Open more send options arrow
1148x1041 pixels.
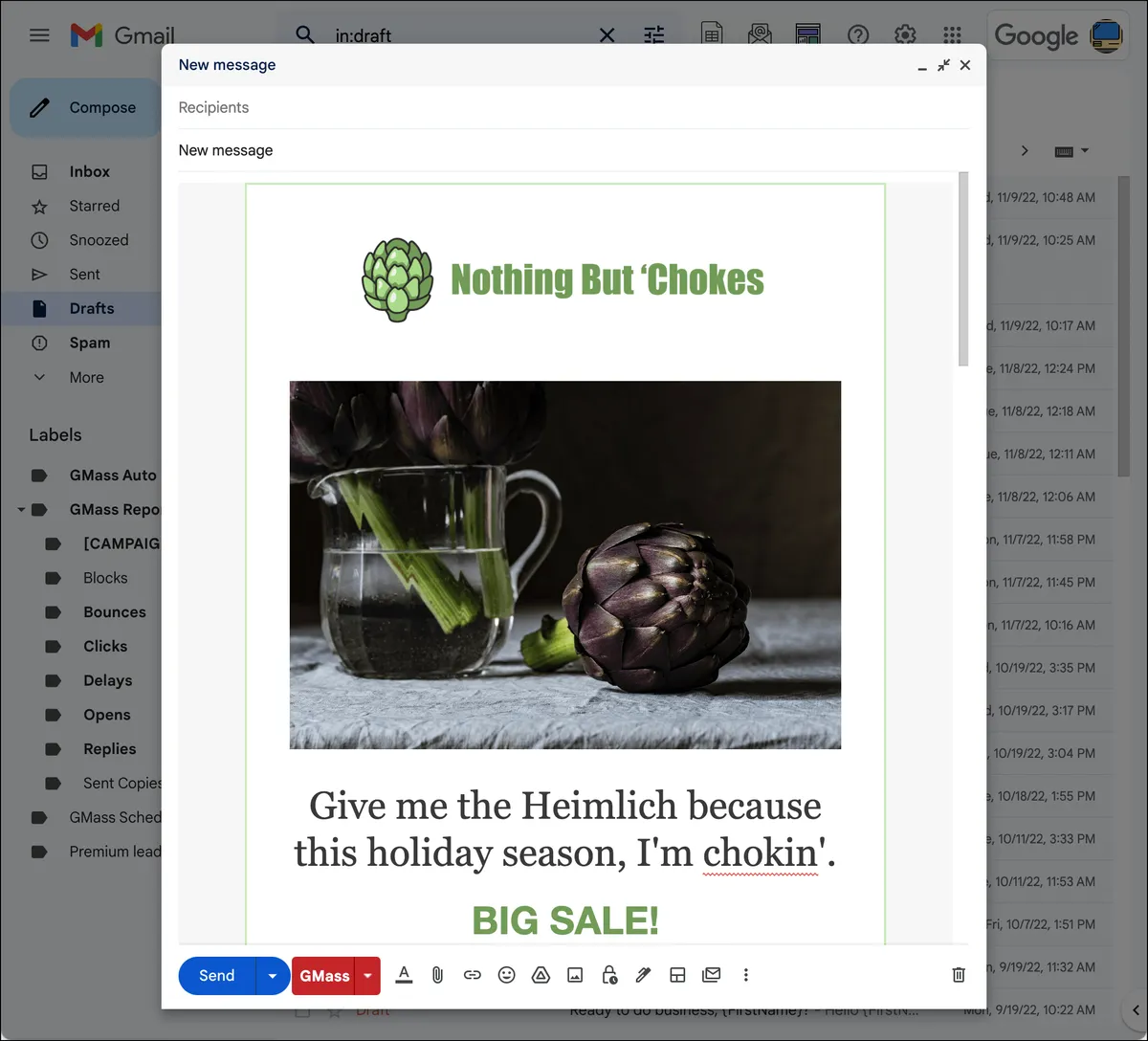[273, 976]
